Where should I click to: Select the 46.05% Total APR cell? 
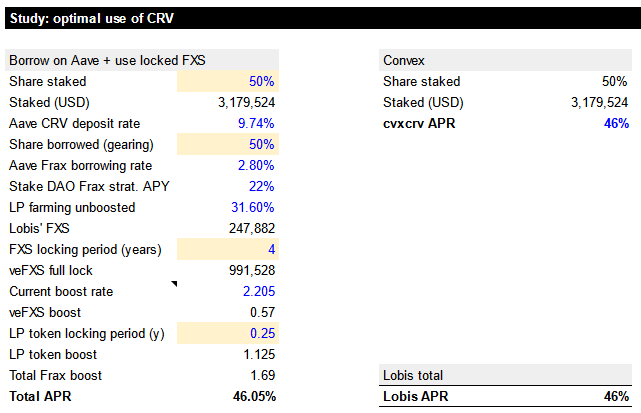(x=254, y=396)
